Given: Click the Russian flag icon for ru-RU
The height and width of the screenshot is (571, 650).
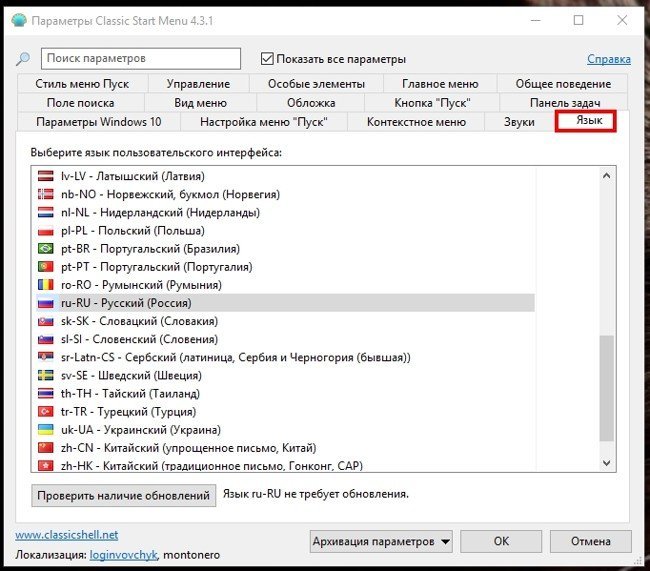Looking at the screenshot, I should [x=46, y=303].
